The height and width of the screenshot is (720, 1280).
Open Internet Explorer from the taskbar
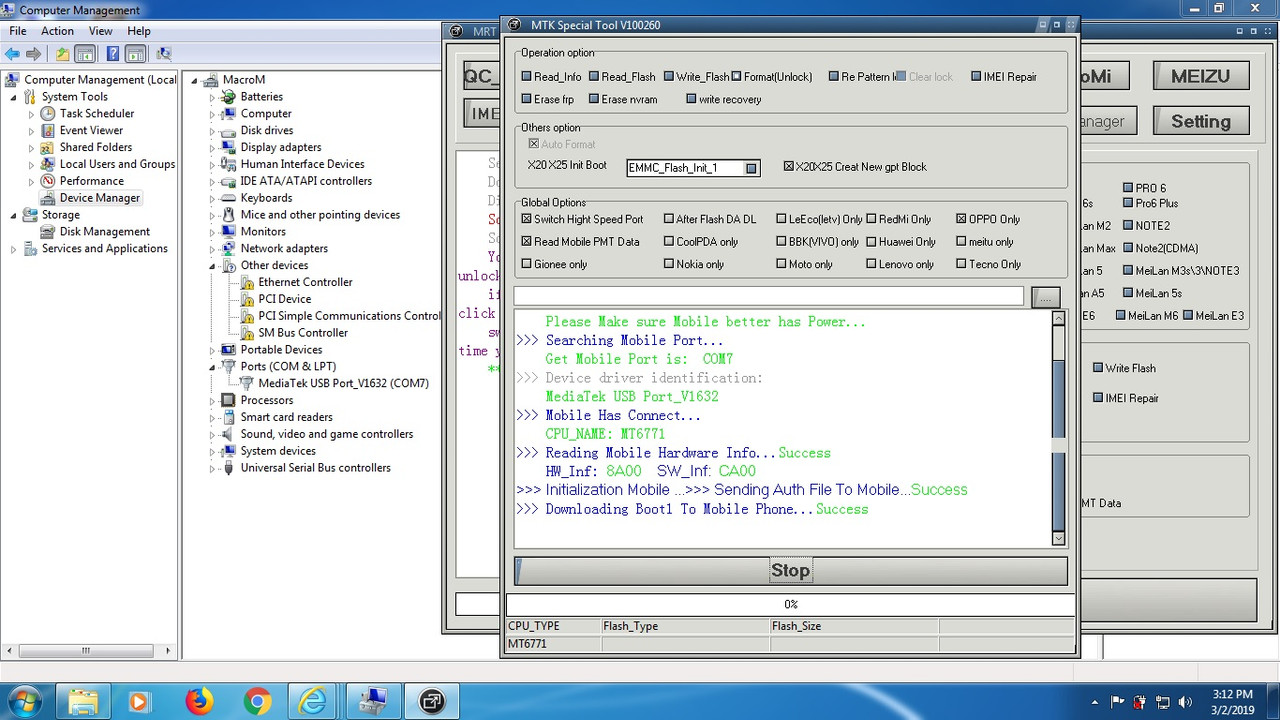[x=314, y=700]
